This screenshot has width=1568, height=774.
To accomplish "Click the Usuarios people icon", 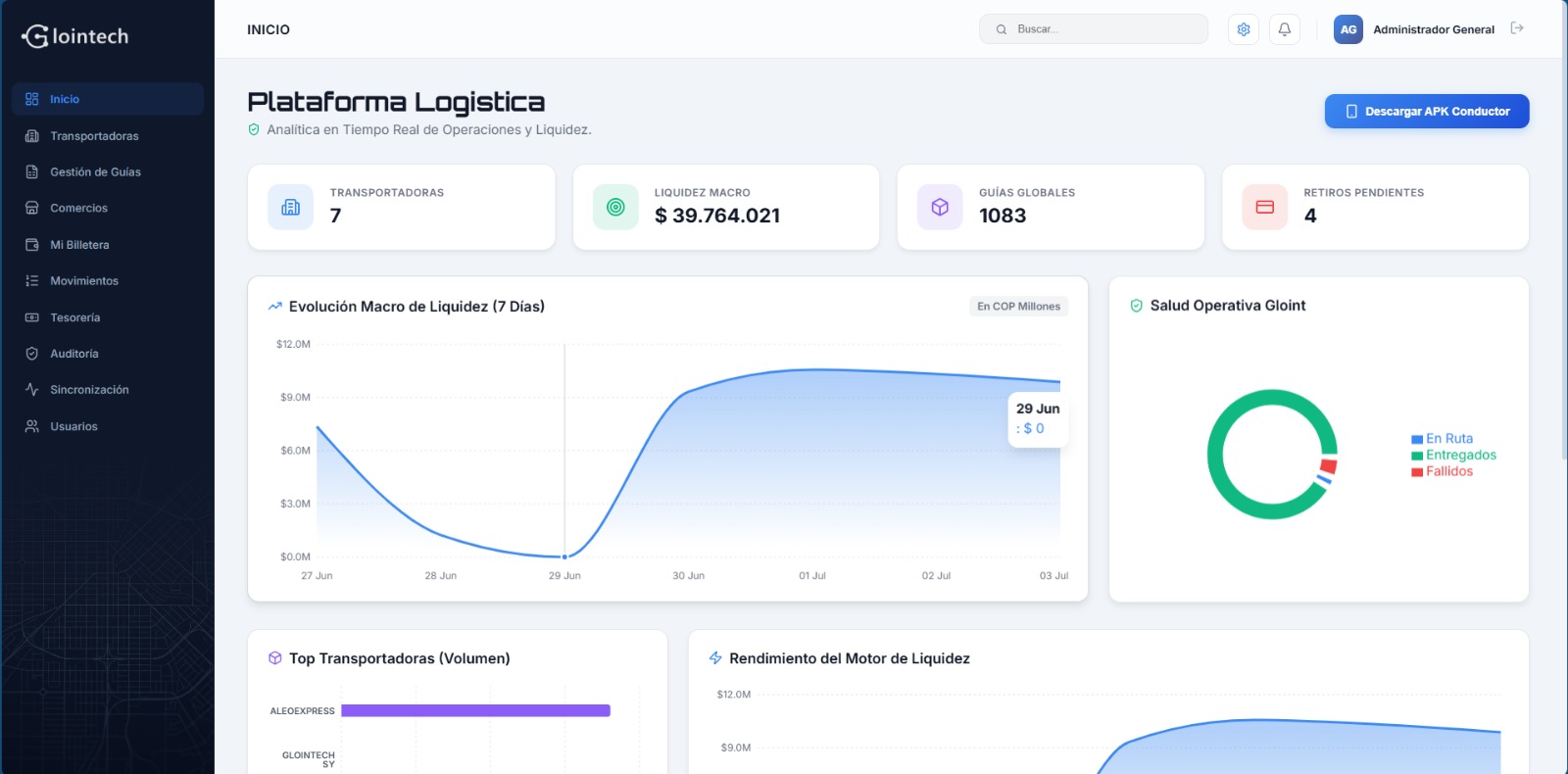I will tap(31, 426).
